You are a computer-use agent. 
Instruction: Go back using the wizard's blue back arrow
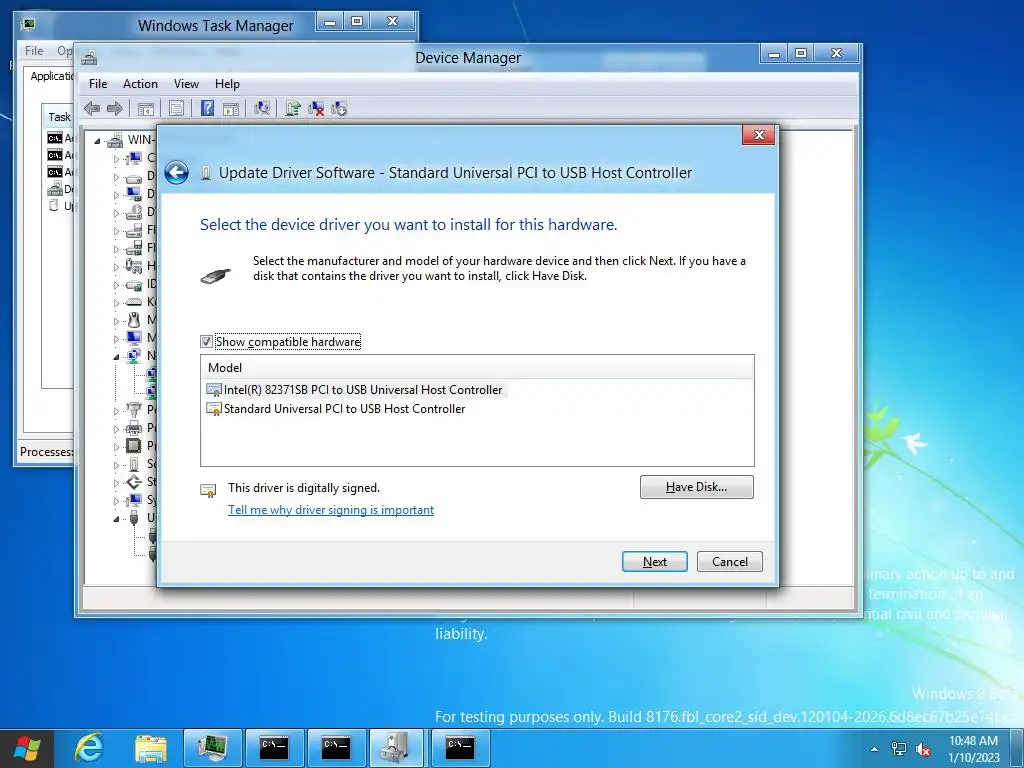coord(176,173)
